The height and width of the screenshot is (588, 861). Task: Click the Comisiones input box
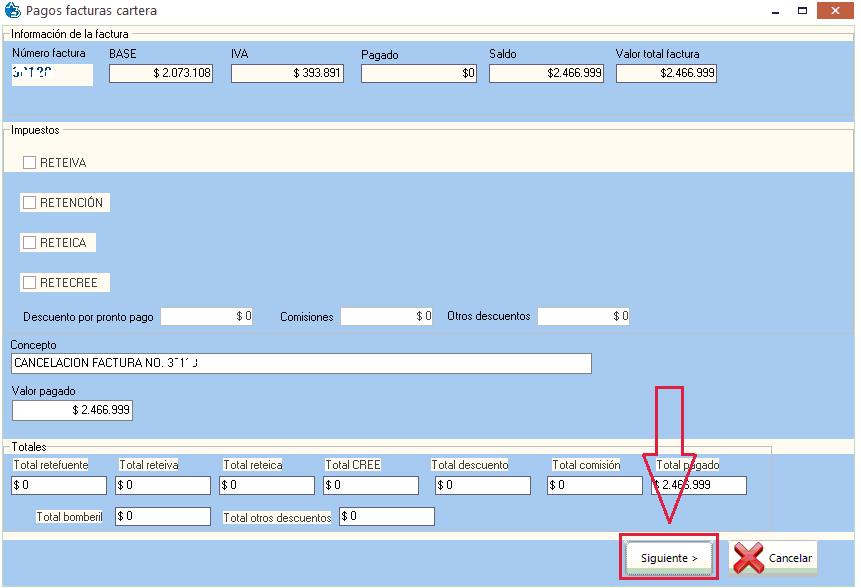tap(386, 317)
